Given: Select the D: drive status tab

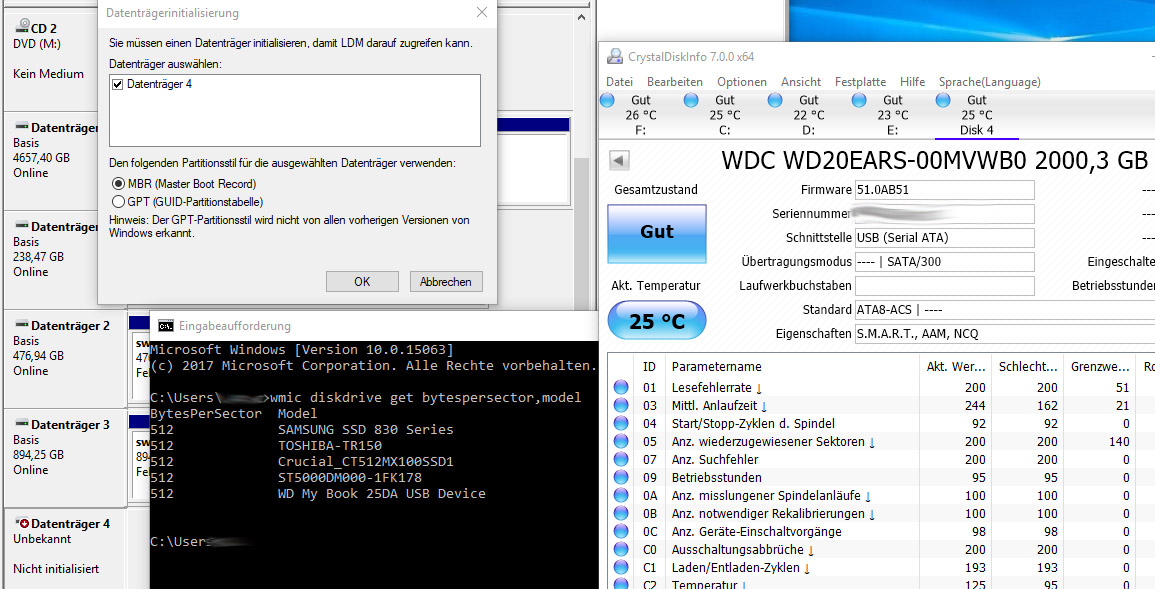Looking at the screenshot, I should 809,115.
